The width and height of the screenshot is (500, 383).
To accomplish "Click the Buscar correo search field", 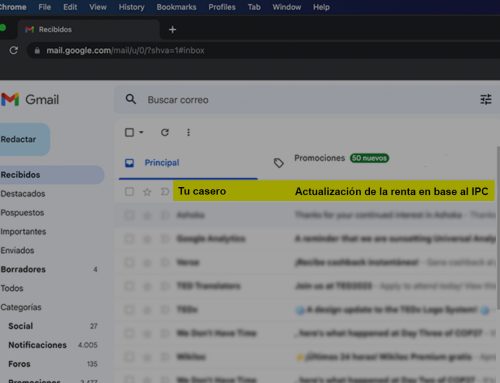I will click(x=307, y=99).
